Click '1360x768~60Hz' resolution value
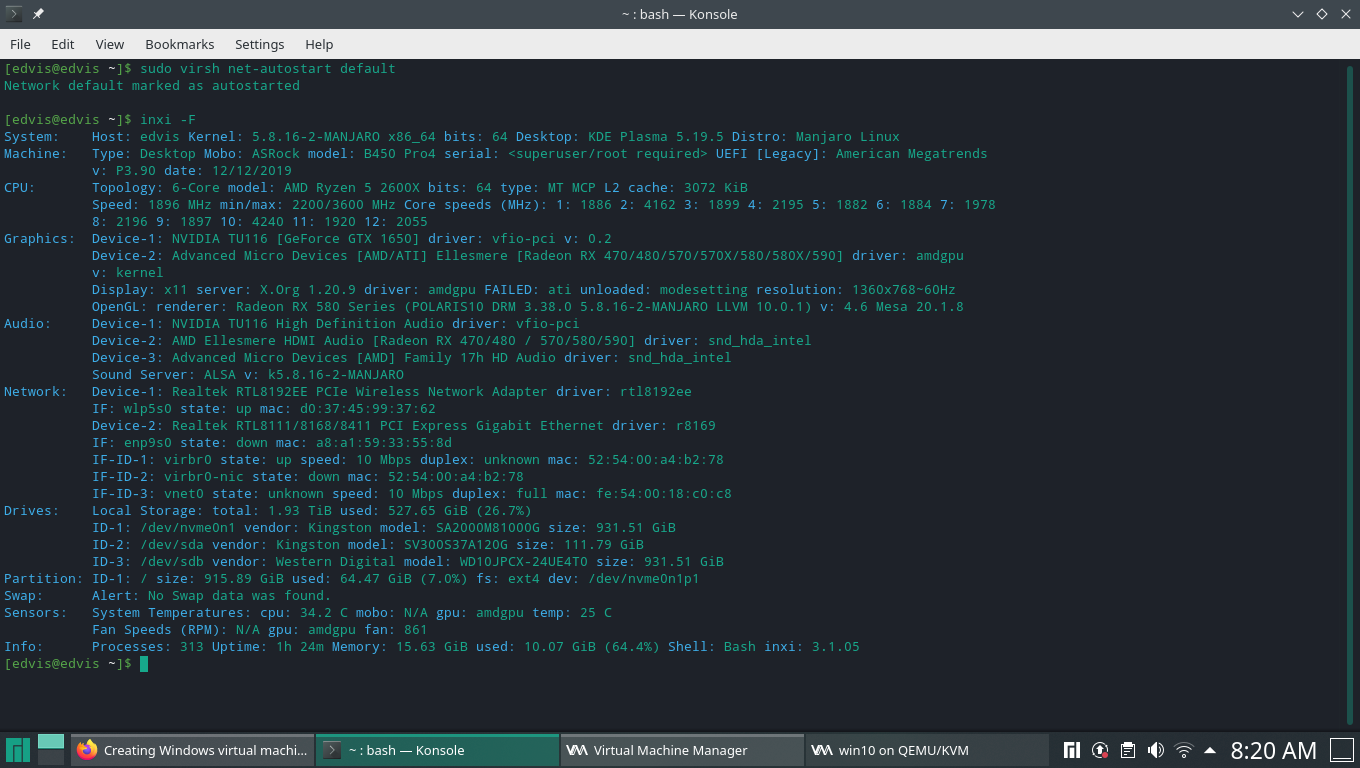The image size is (1360, 768). coord(904,290)
